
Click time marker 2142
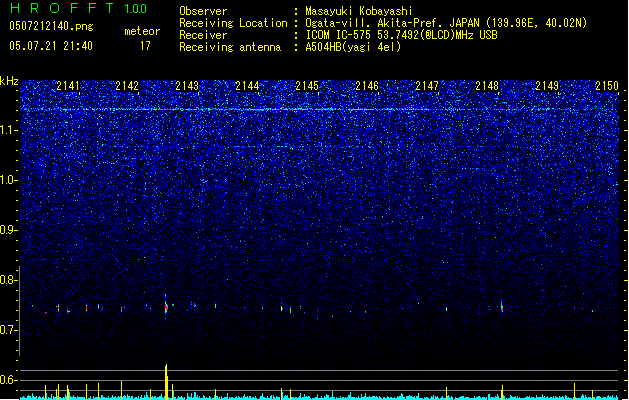click(127, 86)
